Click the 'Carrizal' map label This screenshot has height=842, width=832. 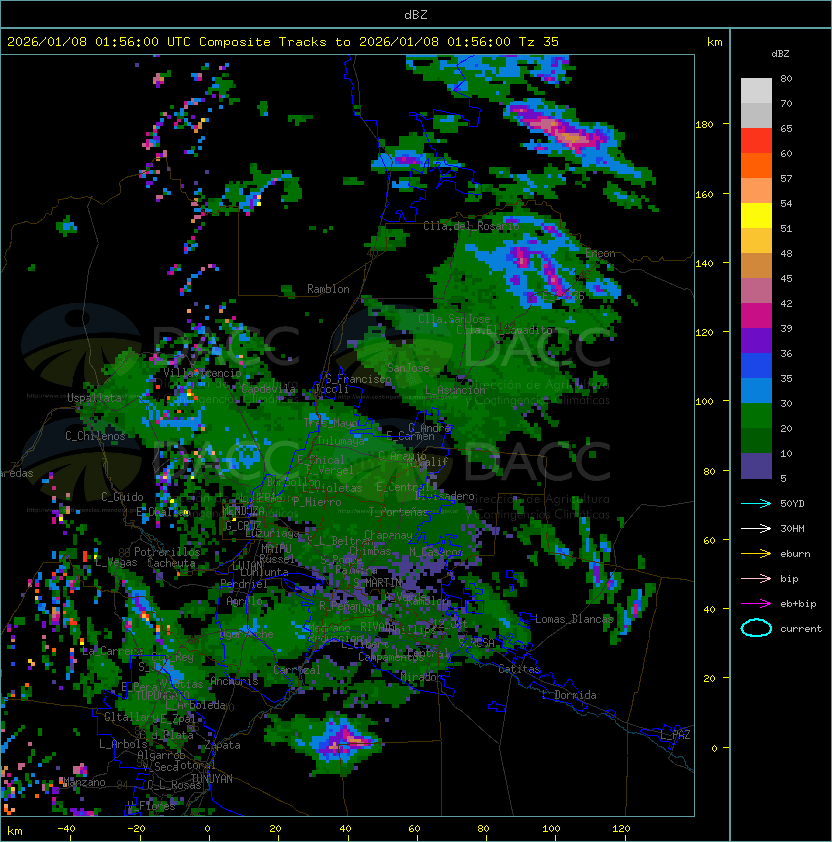point(297,670)
